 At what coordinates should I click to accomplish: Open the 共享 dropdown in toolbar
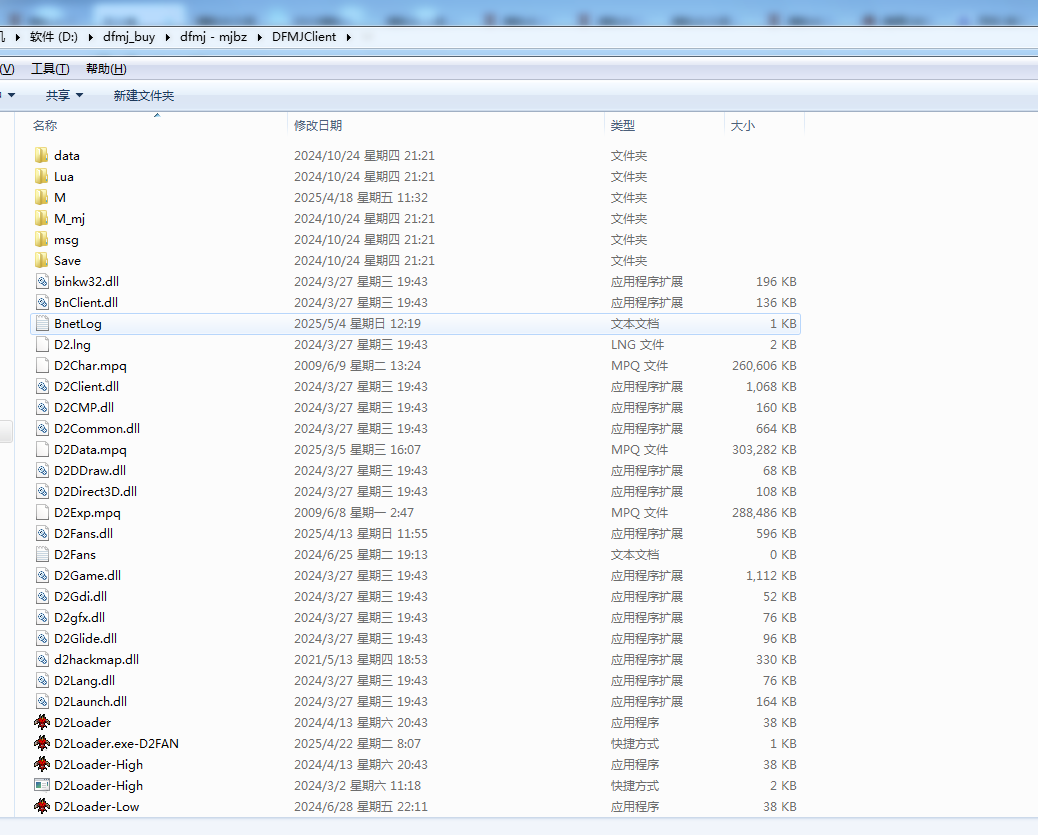tap(64, 95)
